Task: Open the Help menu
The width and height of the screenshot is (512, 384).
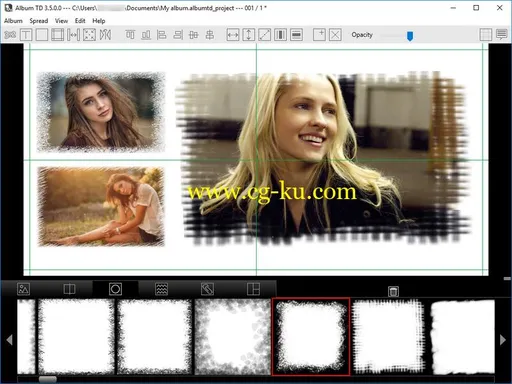Action: [99, 21]
